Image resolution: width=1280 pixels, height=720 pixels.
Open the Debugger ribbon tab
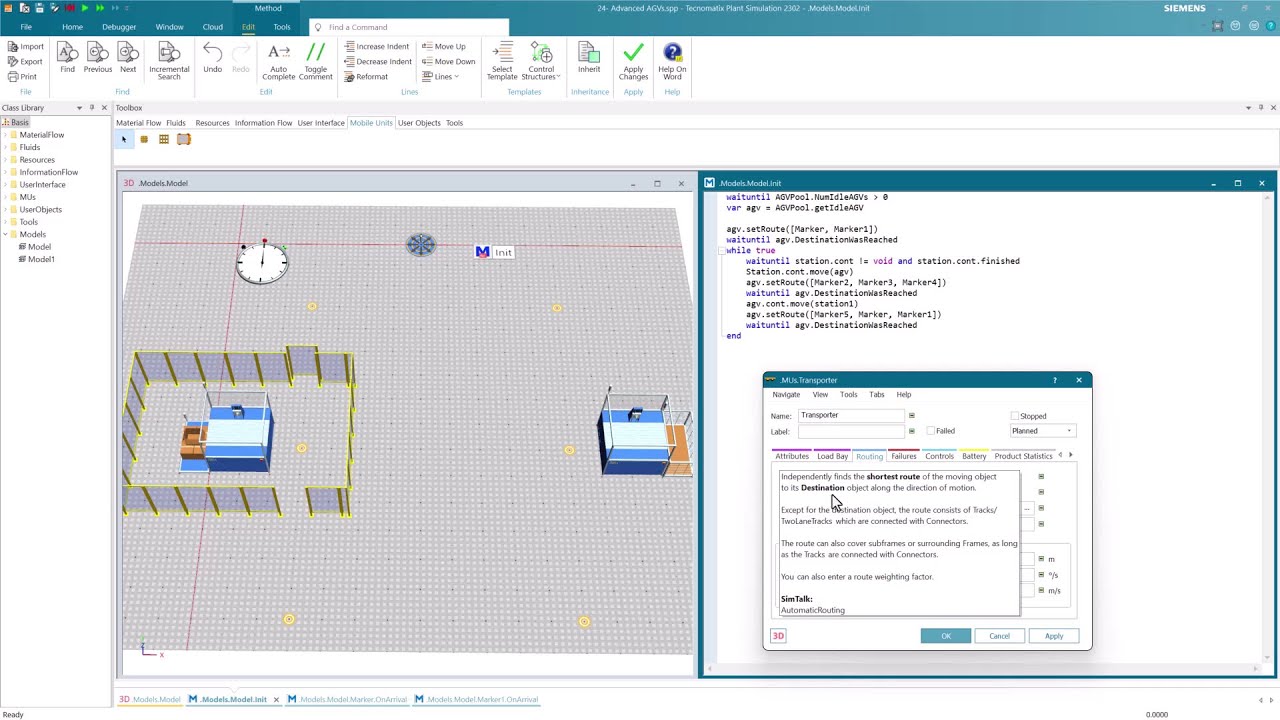(119, 27)
